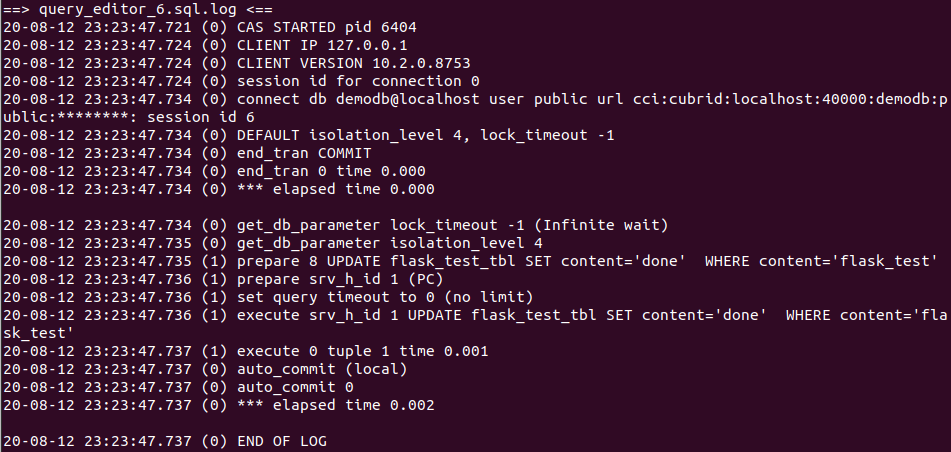Click the get_db_parameter isolation_level 4 line

(390, 242)
